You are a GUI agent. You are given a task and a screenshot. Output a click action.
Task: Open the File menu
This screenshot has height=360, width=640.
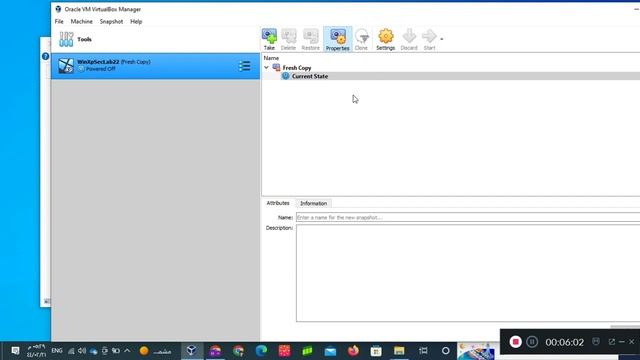59,22
